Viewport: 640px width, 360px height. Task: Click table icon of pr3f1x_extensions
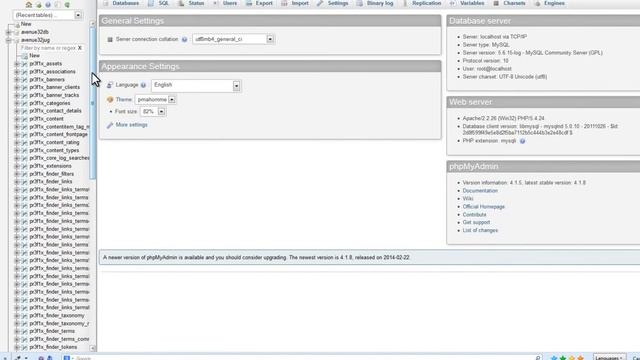pos(24,166)
